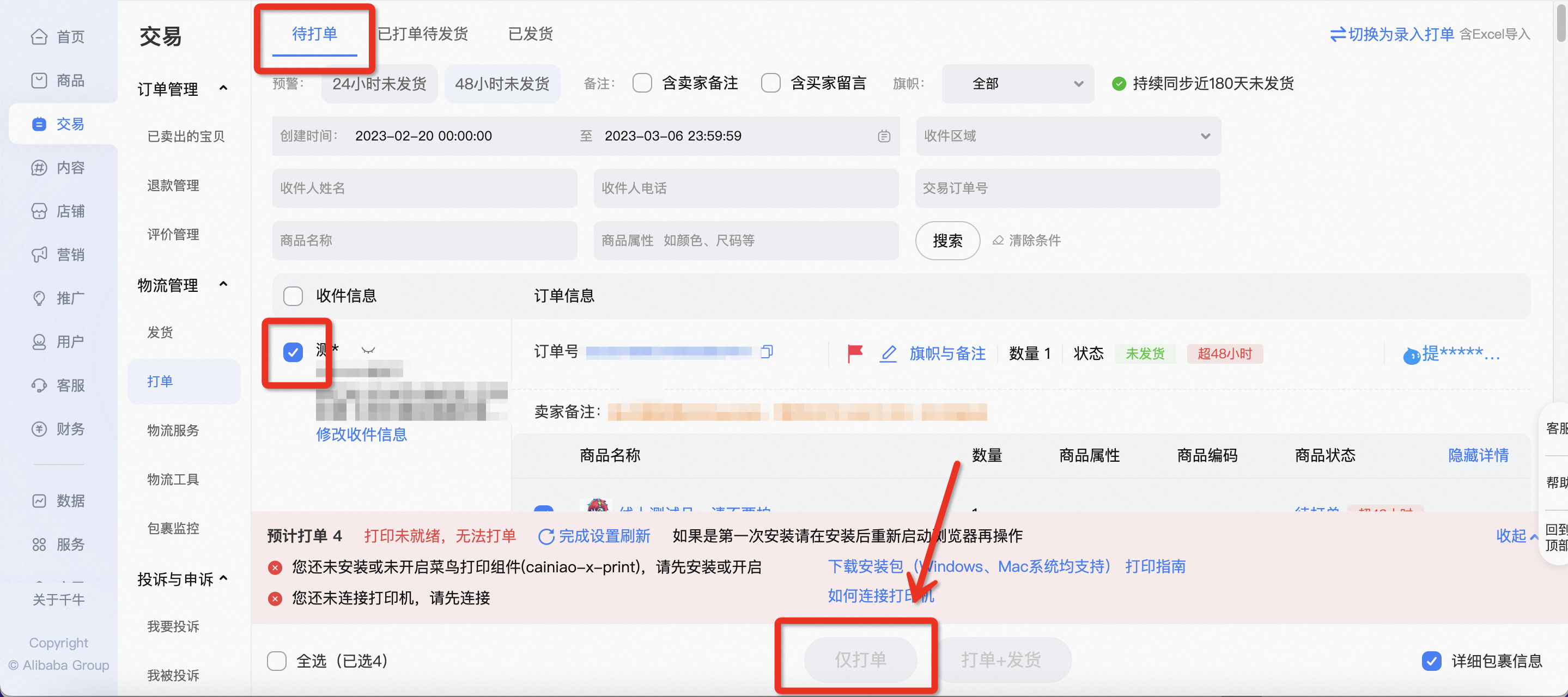Select the 交易 trade icon
The height and width of the screenshot is (697, 1568).
pyautogui.click(x=39, y=124)
